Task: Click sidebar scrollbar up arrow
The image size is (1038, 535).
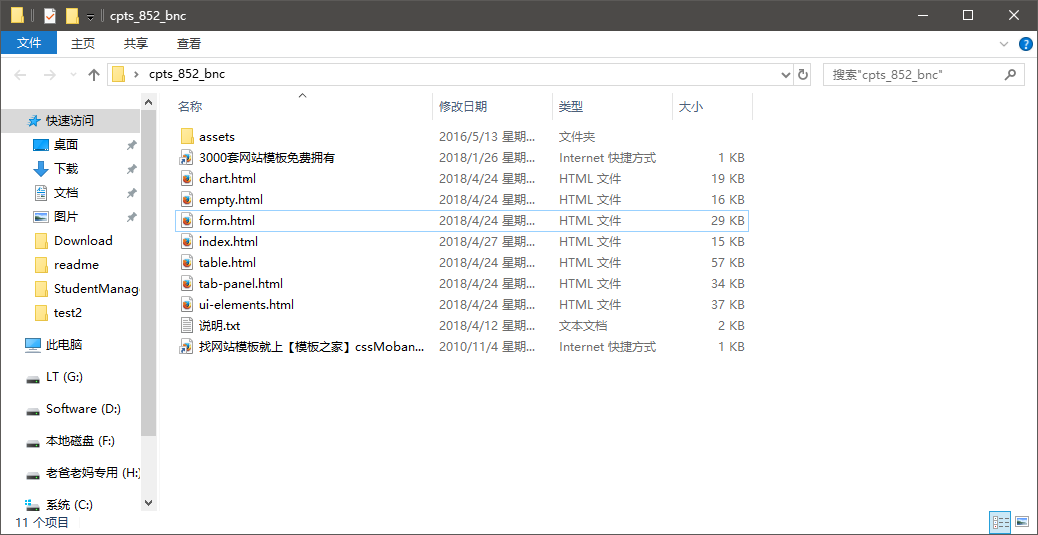Action: click(x=148, y=103)
